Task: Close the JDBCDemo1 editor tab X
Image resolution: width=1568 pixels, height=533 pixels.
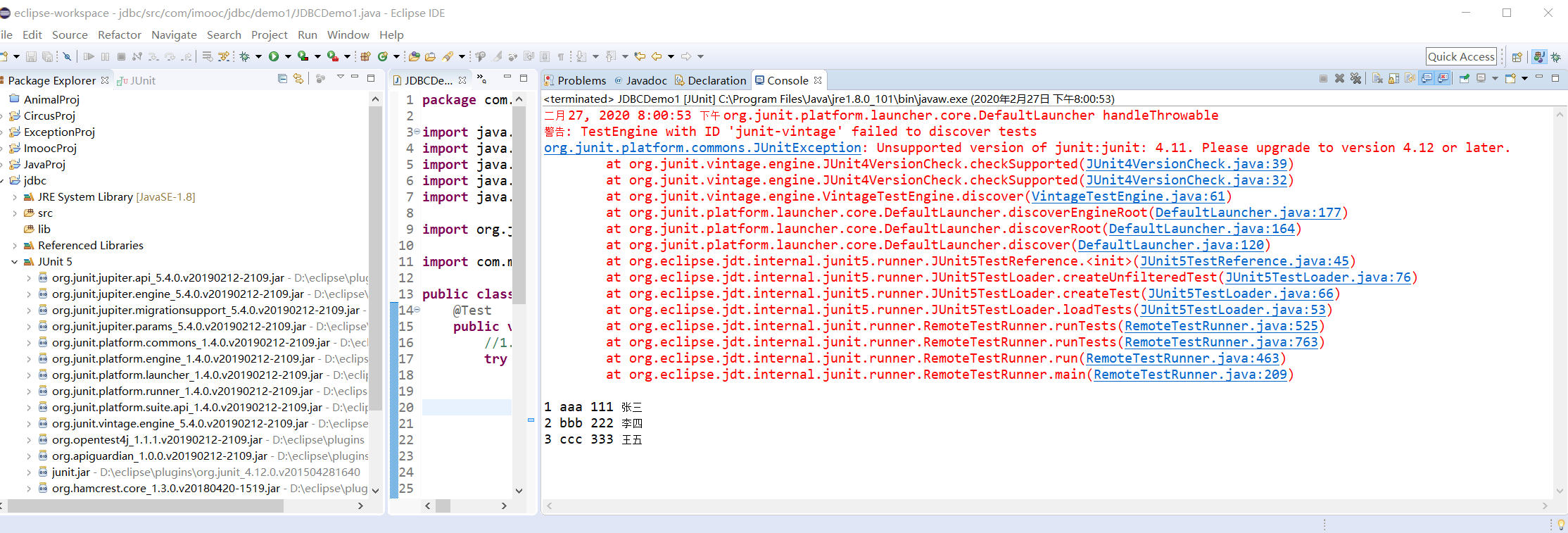Action: click(462, 80)
